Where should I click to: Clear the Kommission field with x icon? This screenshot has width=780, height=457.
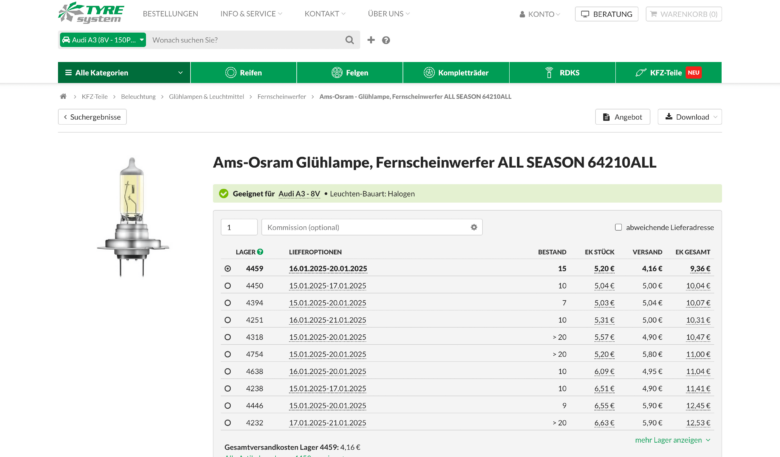(x=474, y=227)
